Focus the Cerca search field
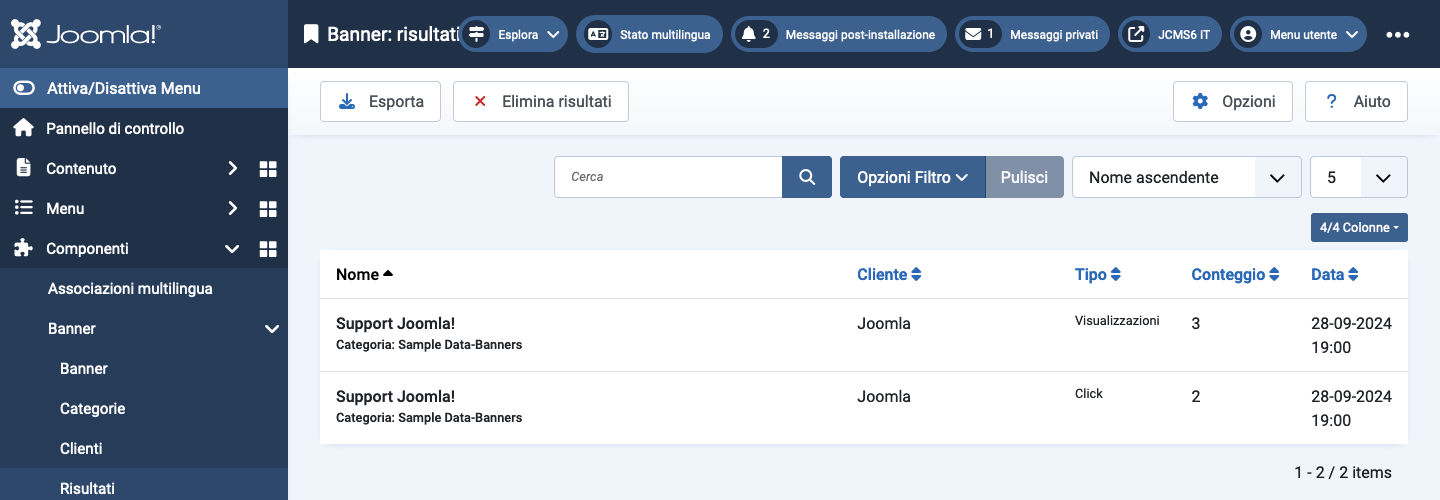The image size is (1440, 500). pyautogui.click(x=668, y=177)
